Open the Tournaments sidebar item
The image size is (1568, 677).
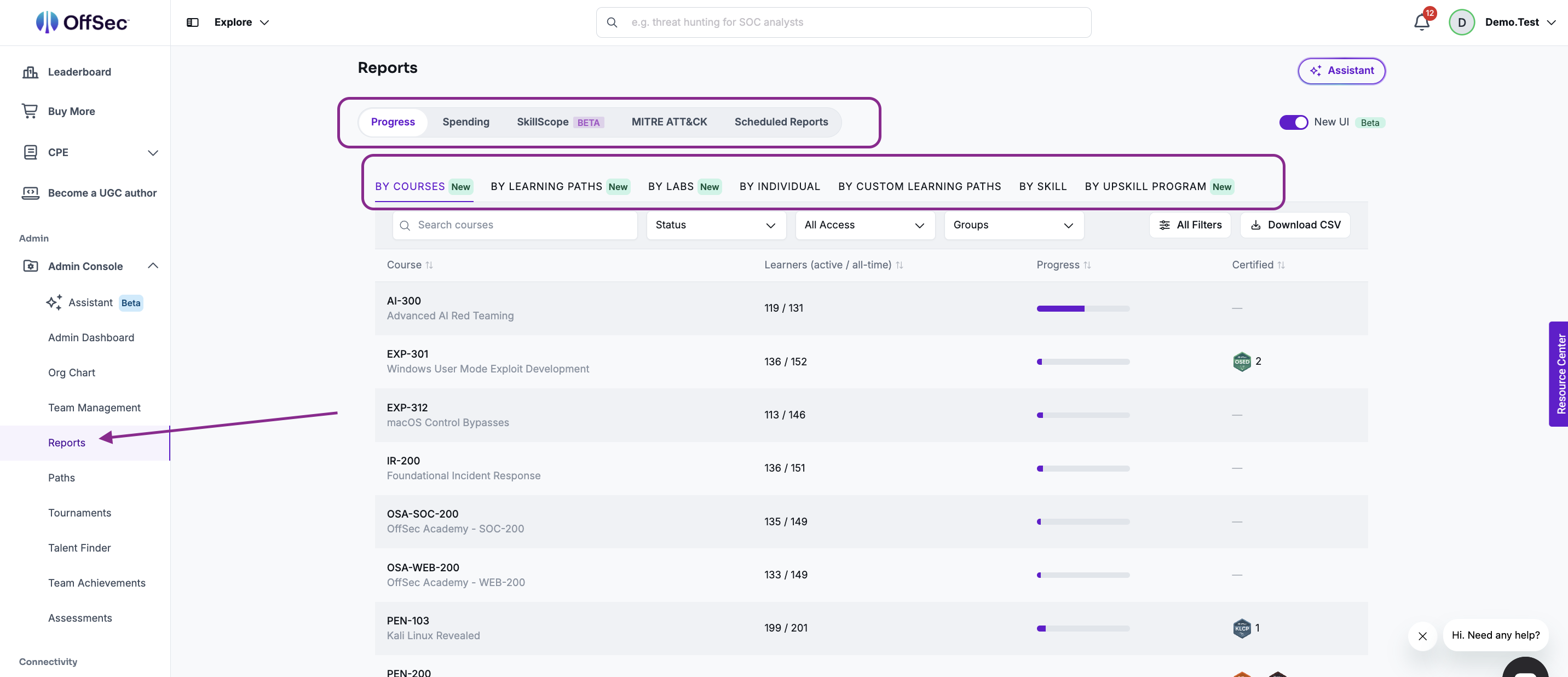[80, 513]
